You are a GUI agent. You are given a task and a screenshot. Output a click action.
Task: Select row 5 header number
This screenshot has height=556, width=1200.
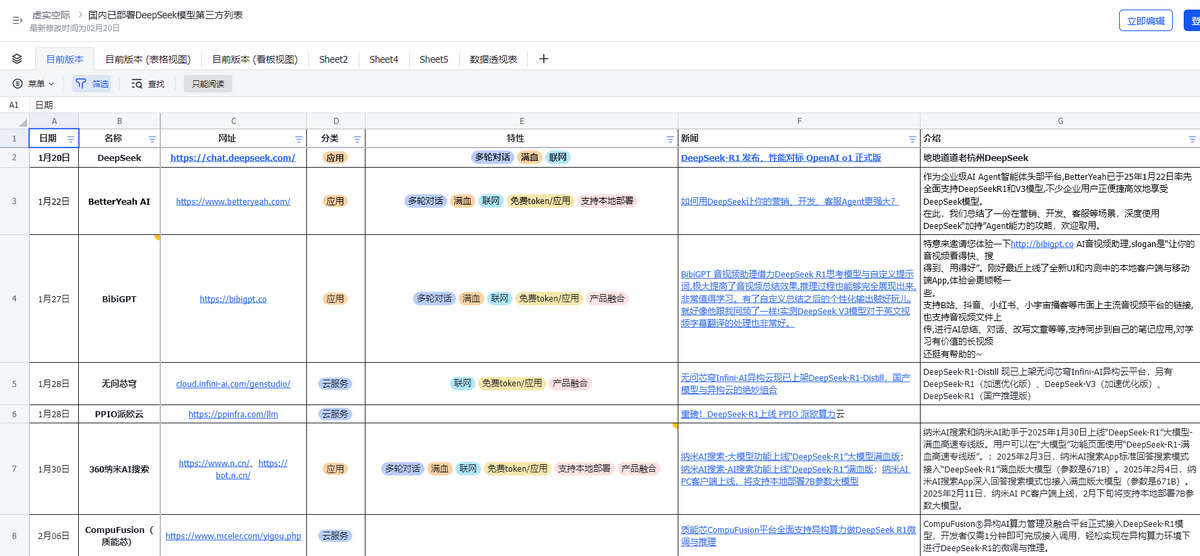(14, 383)
